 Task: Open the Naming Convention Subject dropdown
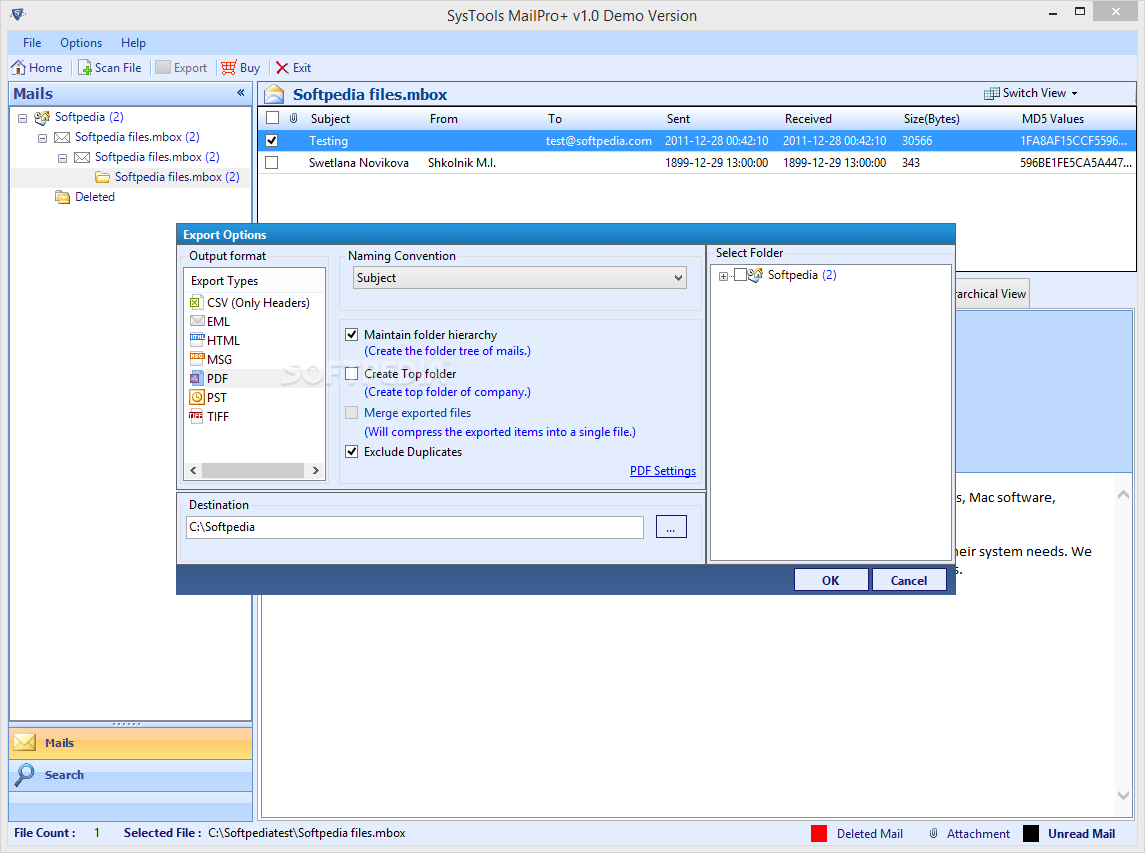pyautogui.click(x=520, y=278)
